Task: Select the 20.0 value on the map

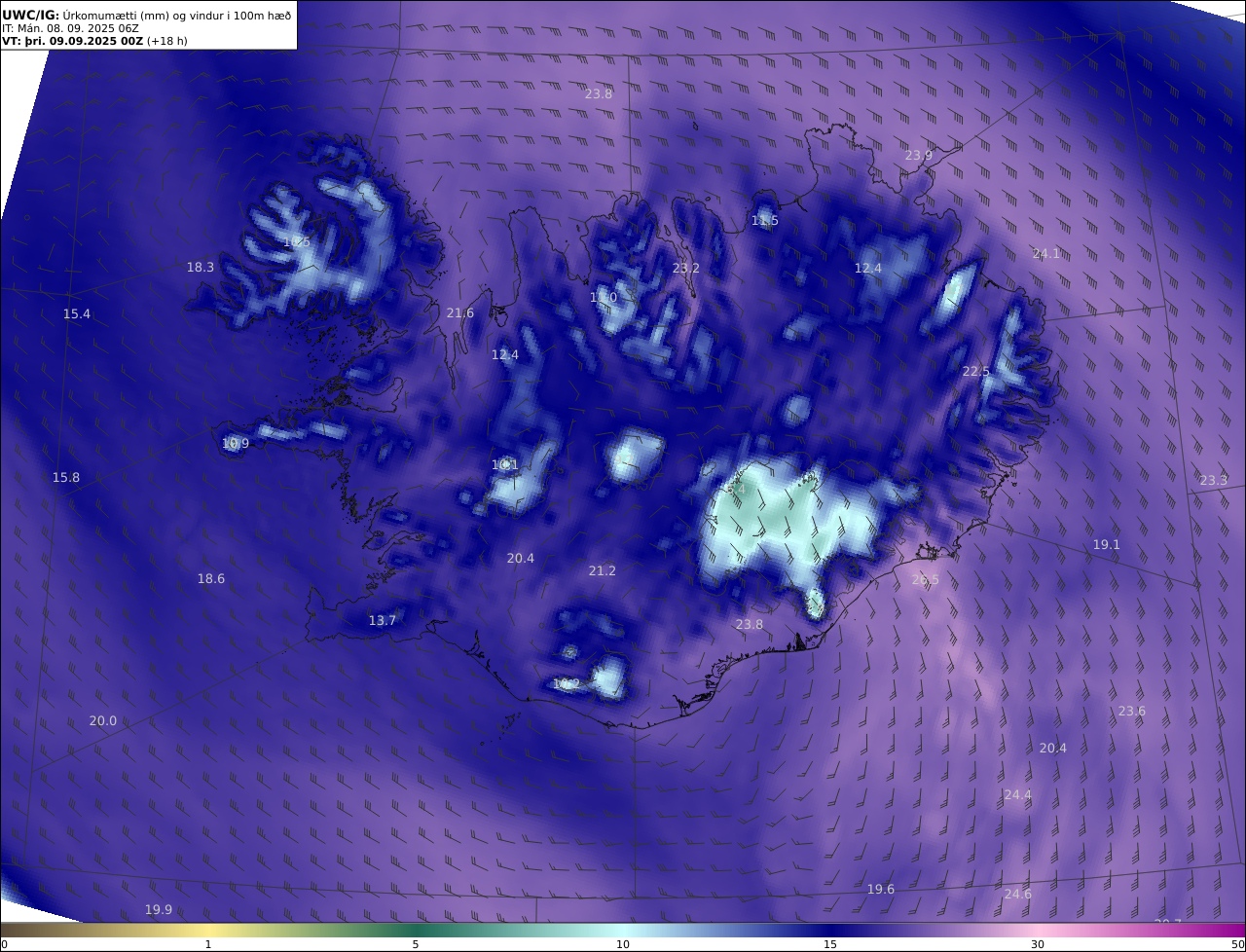Action: [x=103, y=721]
